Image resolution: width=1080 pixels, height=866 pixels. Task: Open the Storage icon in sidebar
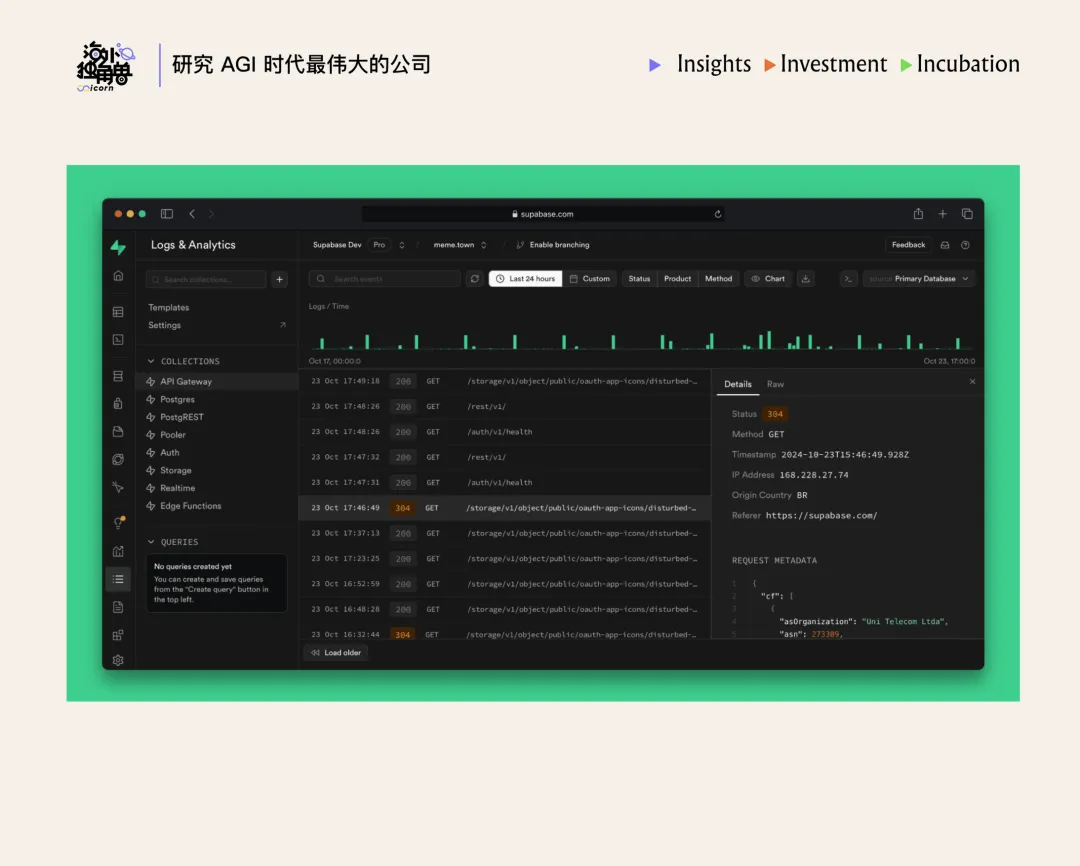[x=118, y=431]
